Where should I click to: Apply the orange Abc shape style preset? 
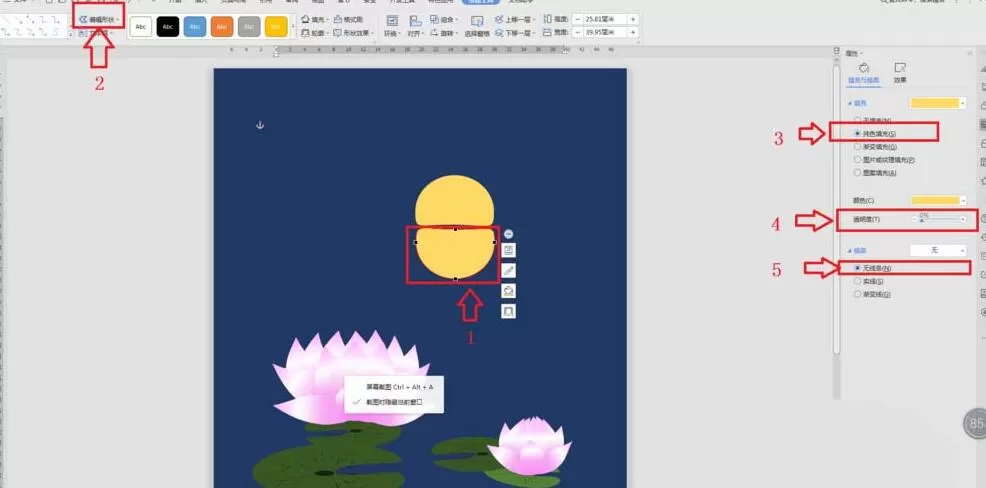click(x=222, y=26)
